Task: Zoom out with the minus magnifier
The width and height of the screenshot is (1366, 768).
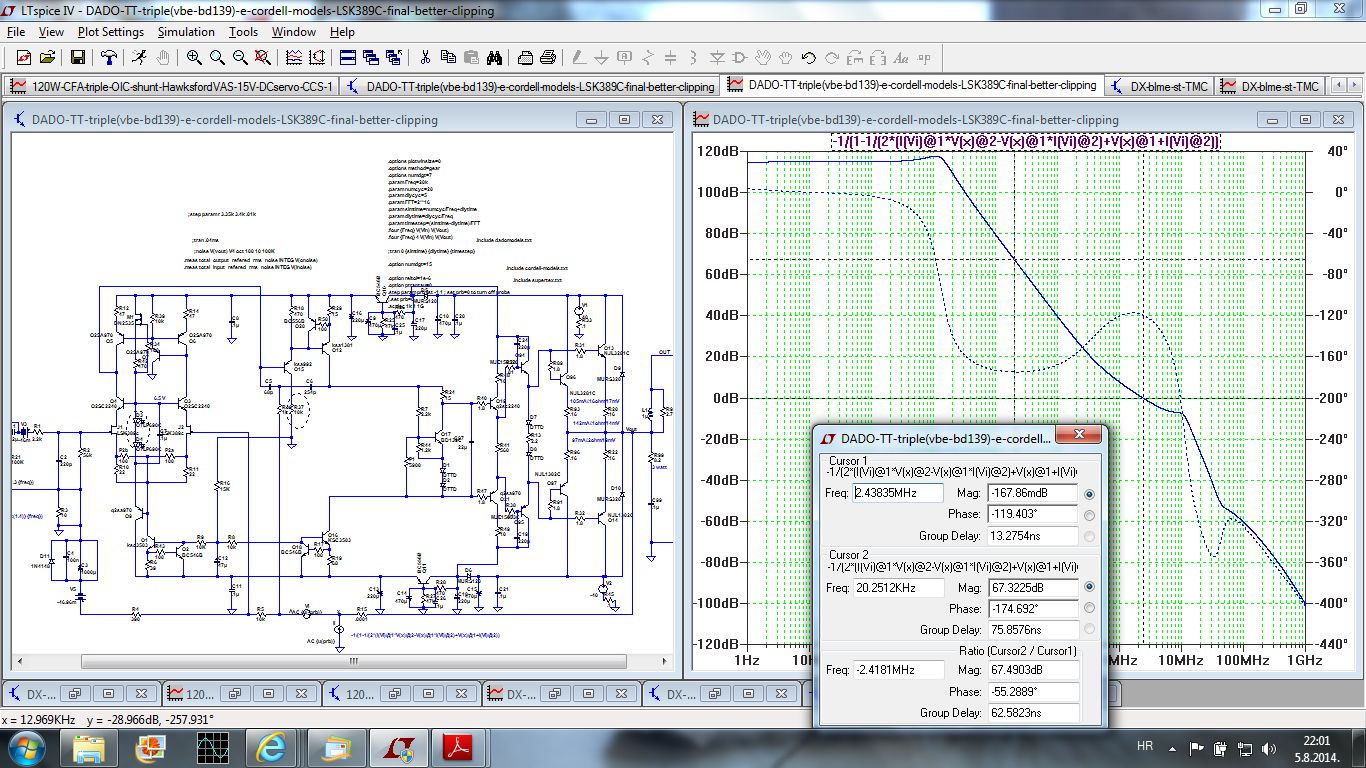Action: pos(240,57)
